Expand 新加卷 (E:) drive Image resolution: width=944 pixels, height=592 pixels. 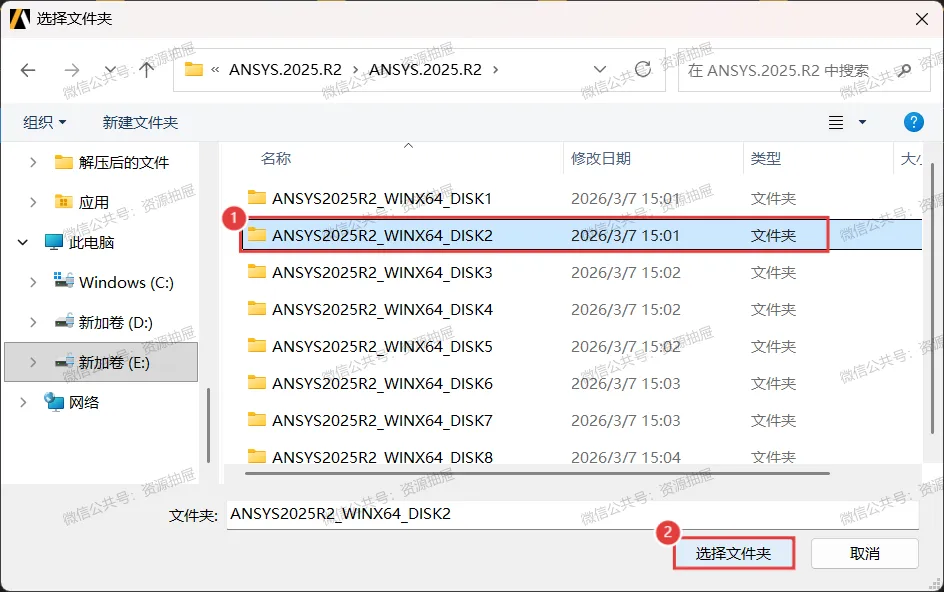coord(33,362)
